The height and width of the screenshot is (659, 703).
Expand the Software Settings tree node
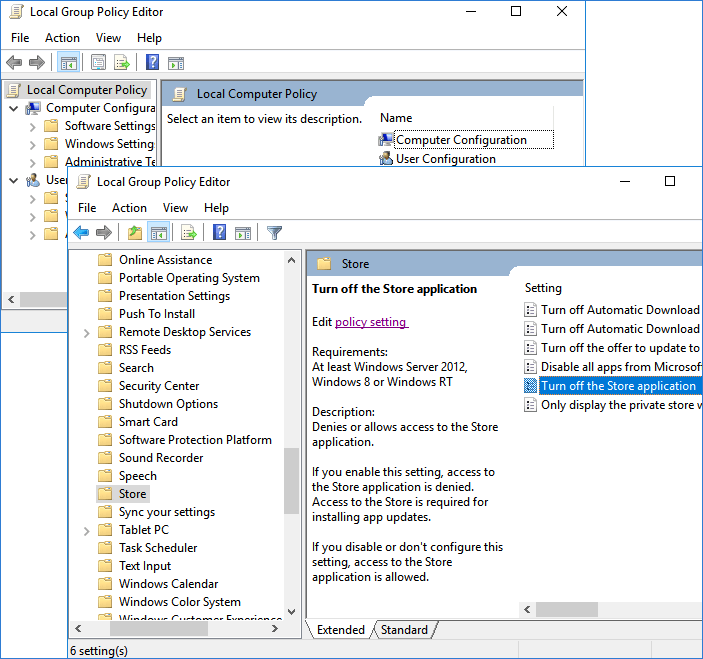coord(32,126)
